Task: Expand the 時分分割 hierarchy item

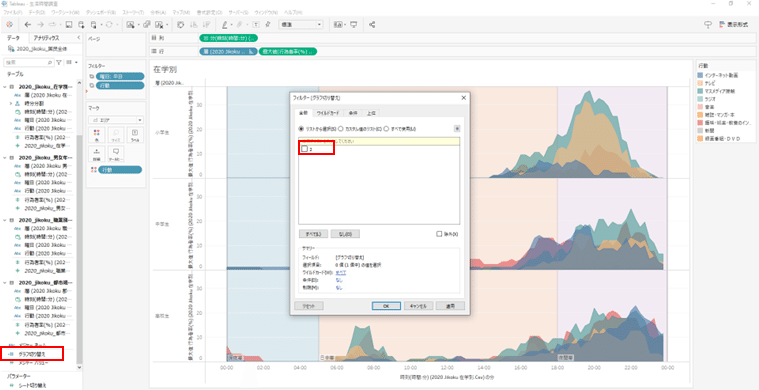Action: pyautogui.click(x=11, y=104)
